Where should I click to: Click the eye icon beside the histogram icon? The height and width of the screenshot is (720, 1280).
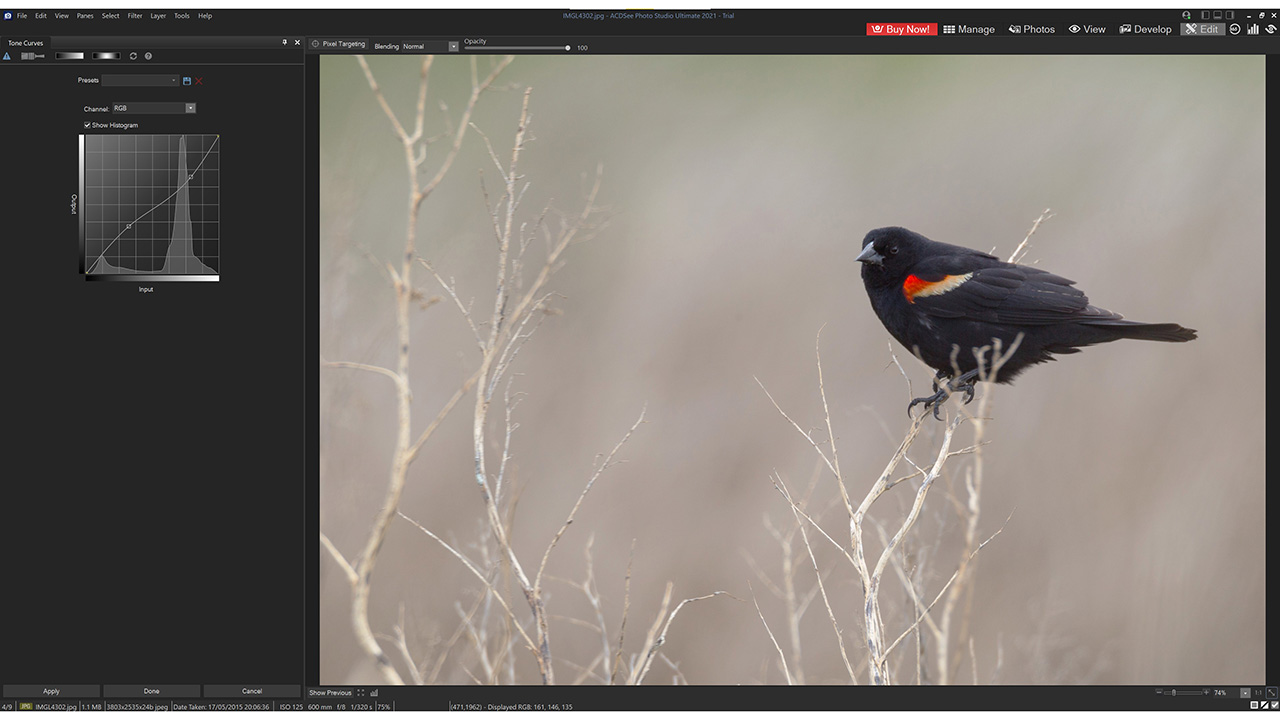click(1271, 29)
